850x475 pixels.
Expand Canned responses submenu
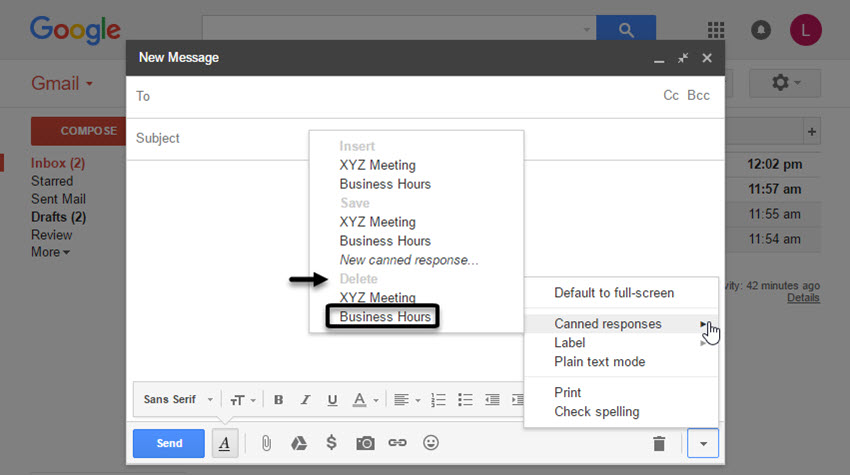621,324
